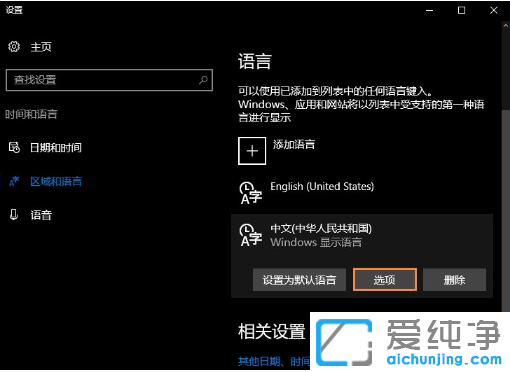This screenshot has height=372, width=510.
Task: Go to 主页 in the sidebar
Action: [41, 47]
